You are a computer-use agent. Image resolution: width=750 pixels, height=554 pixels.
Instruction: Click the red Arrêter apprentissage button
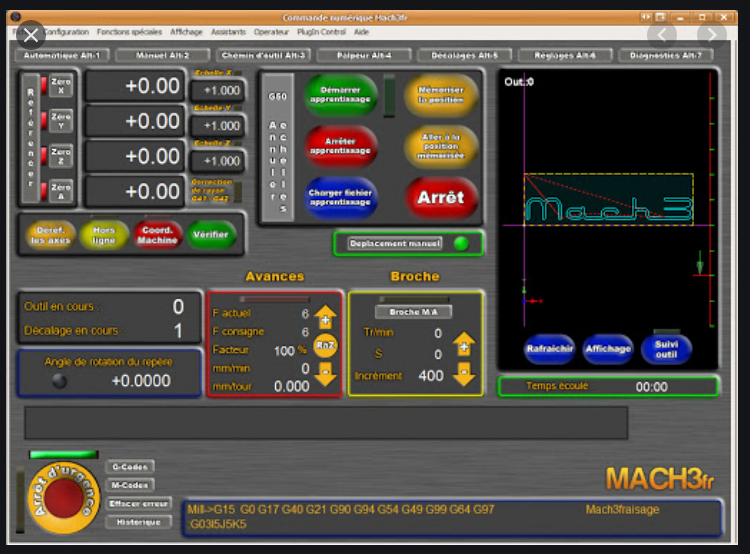click(341, 145)
